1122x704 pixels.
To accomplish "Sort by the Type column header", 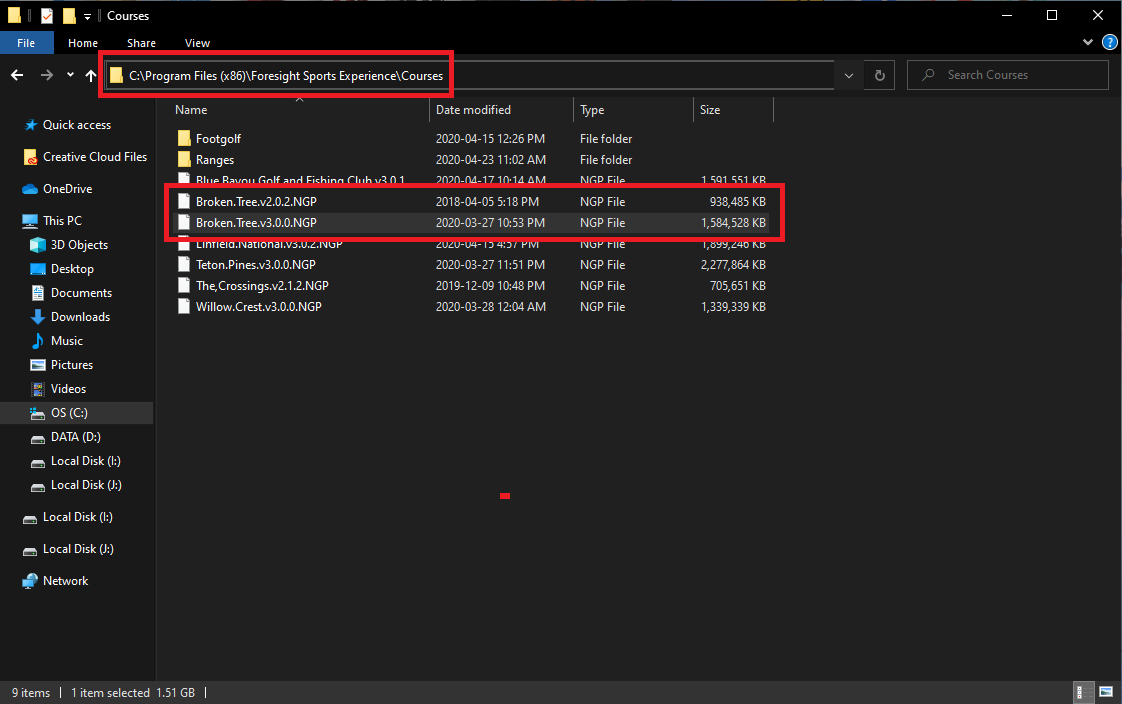I will (x=633, y=109).
